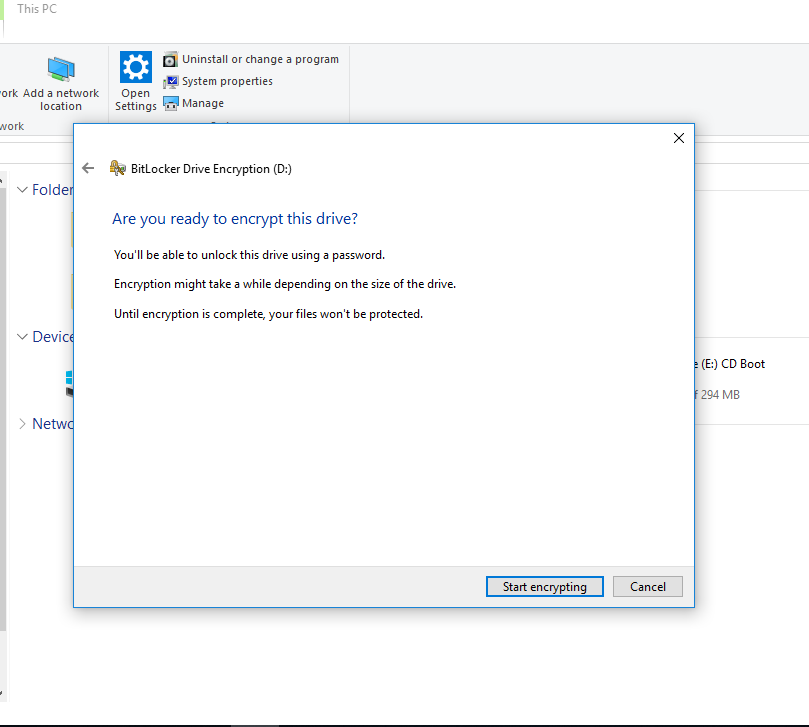Collapse the Folders group chevron
Image resolution: width=809 pixels, height=727 pixels.
pyautogui.click(x=22, y=189)
